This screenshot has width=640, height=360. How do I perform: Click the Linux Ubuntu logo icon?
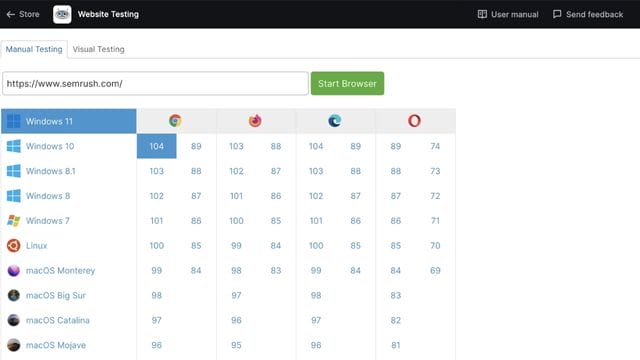click(14, 246)
